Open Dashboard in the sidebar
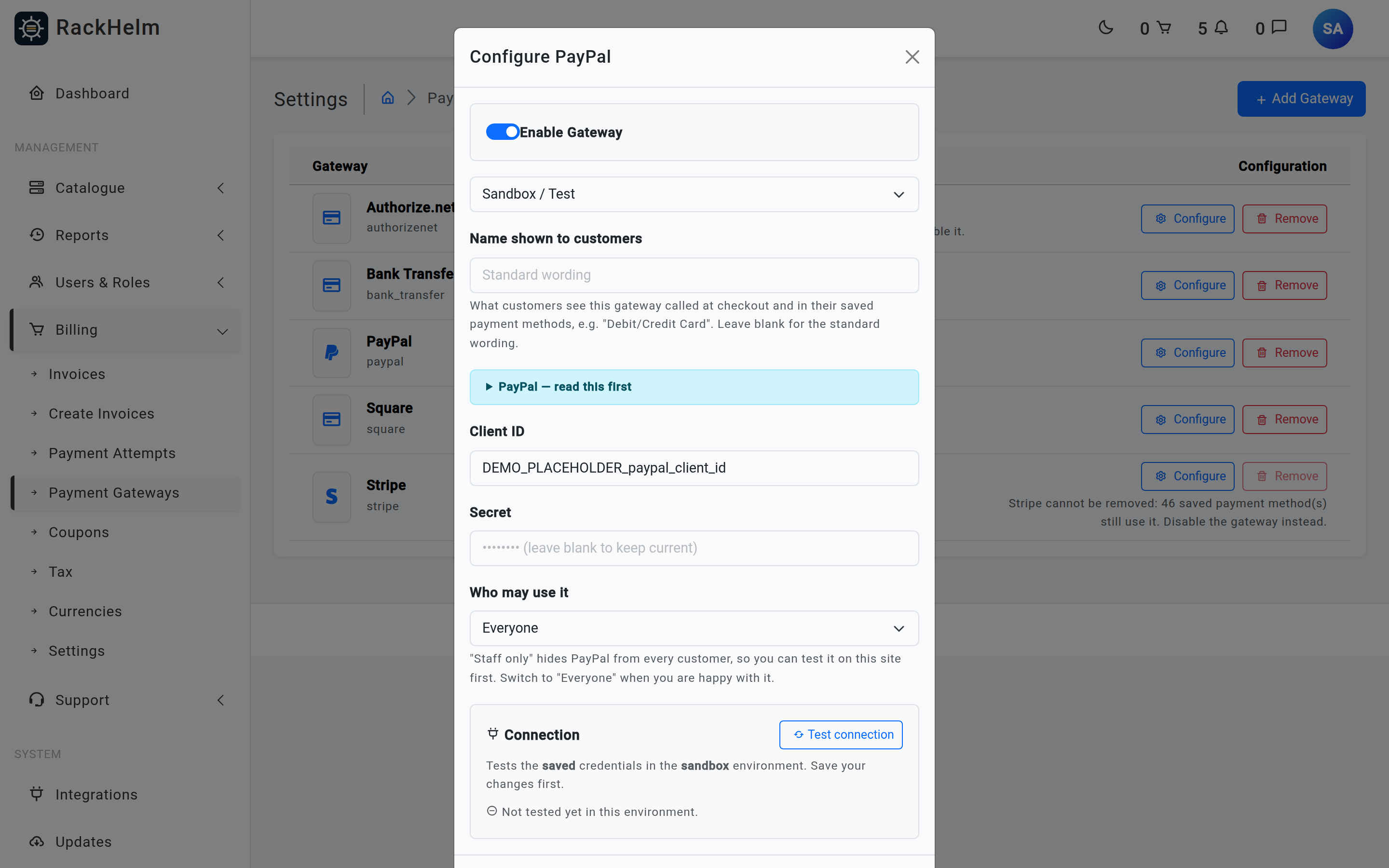The width and height of the screenshot is (1389, 868). click(x=125, y=94)
